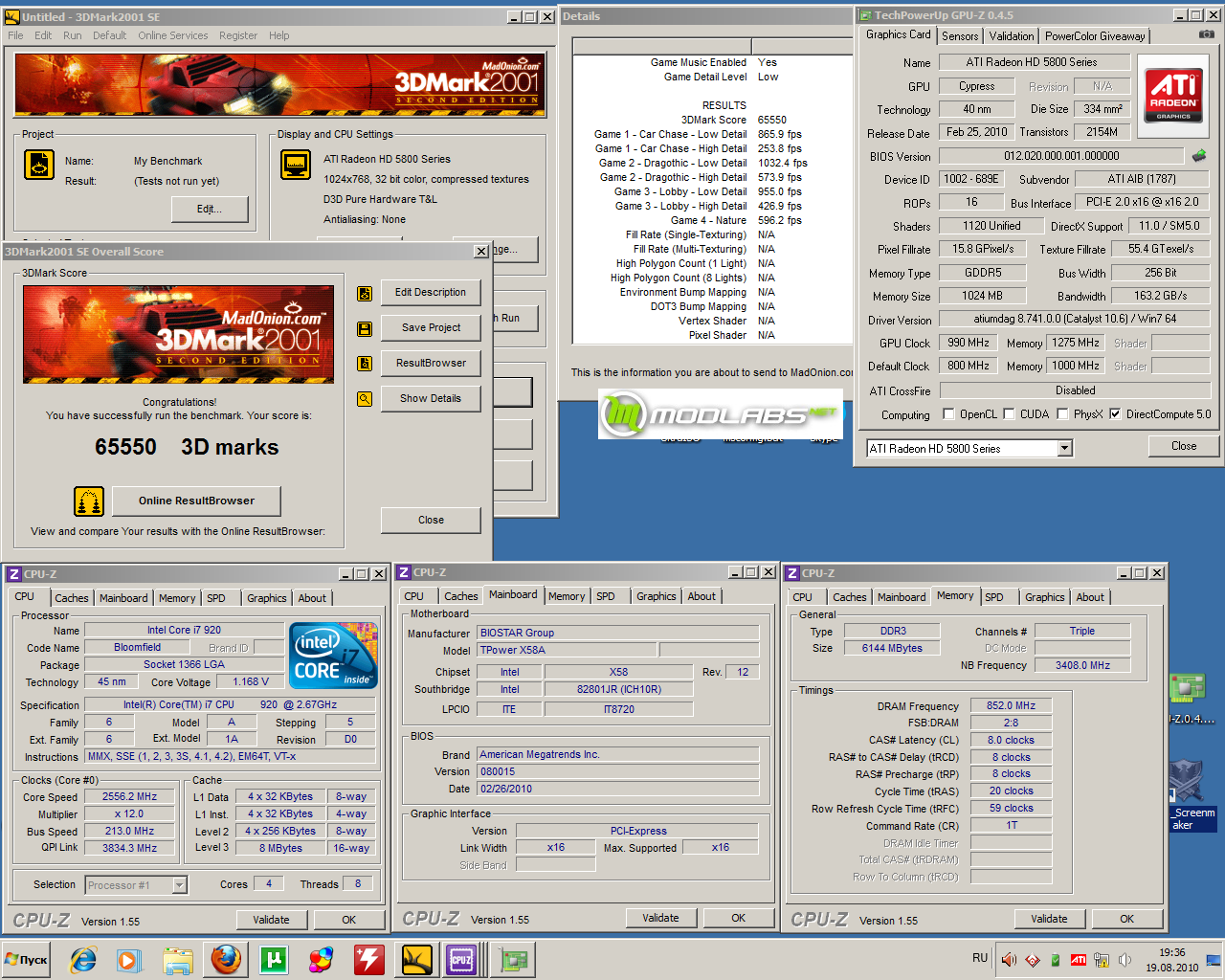Click Validate in the left CPU-Z window
Image resolution: width=1225 pixels, height=980 pixels.
pos(271,920)
